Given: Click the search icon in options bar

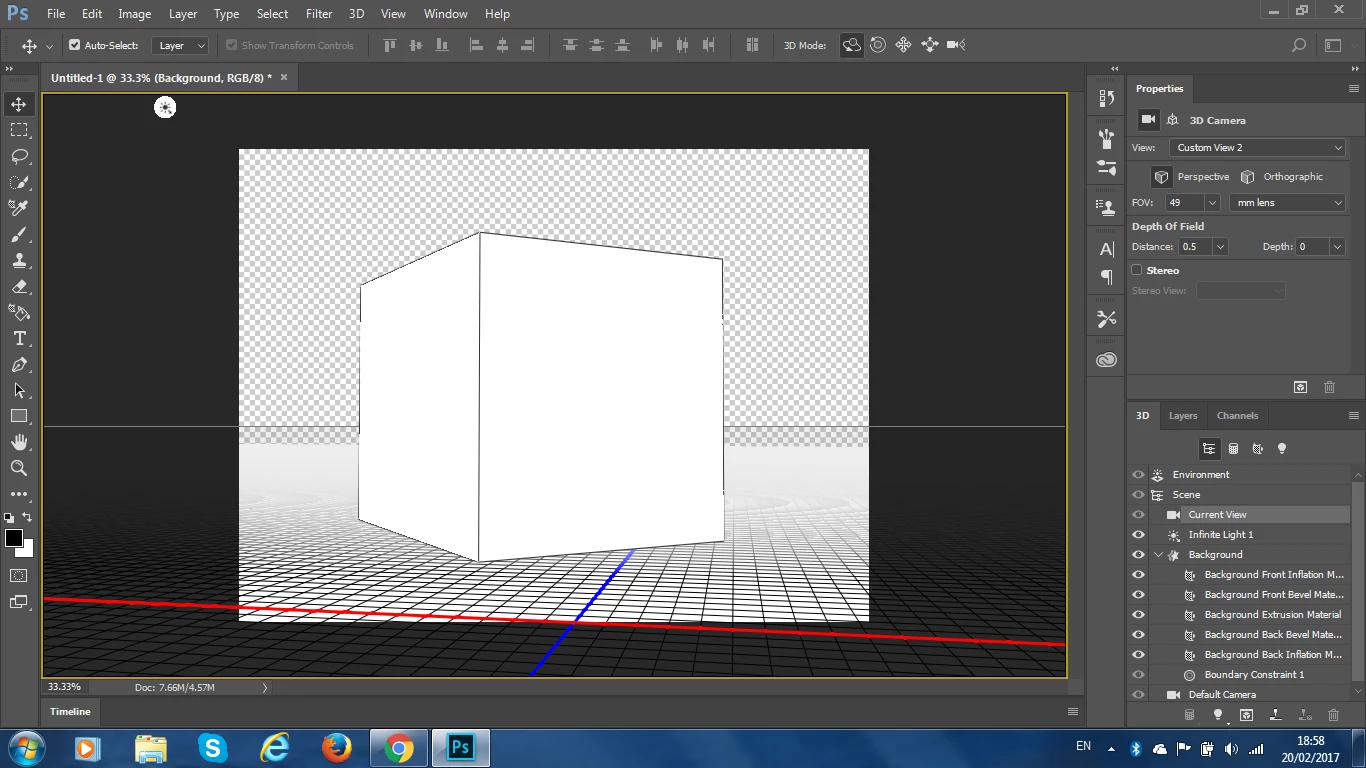Looking at the screenshot, I should [1299, 45].
